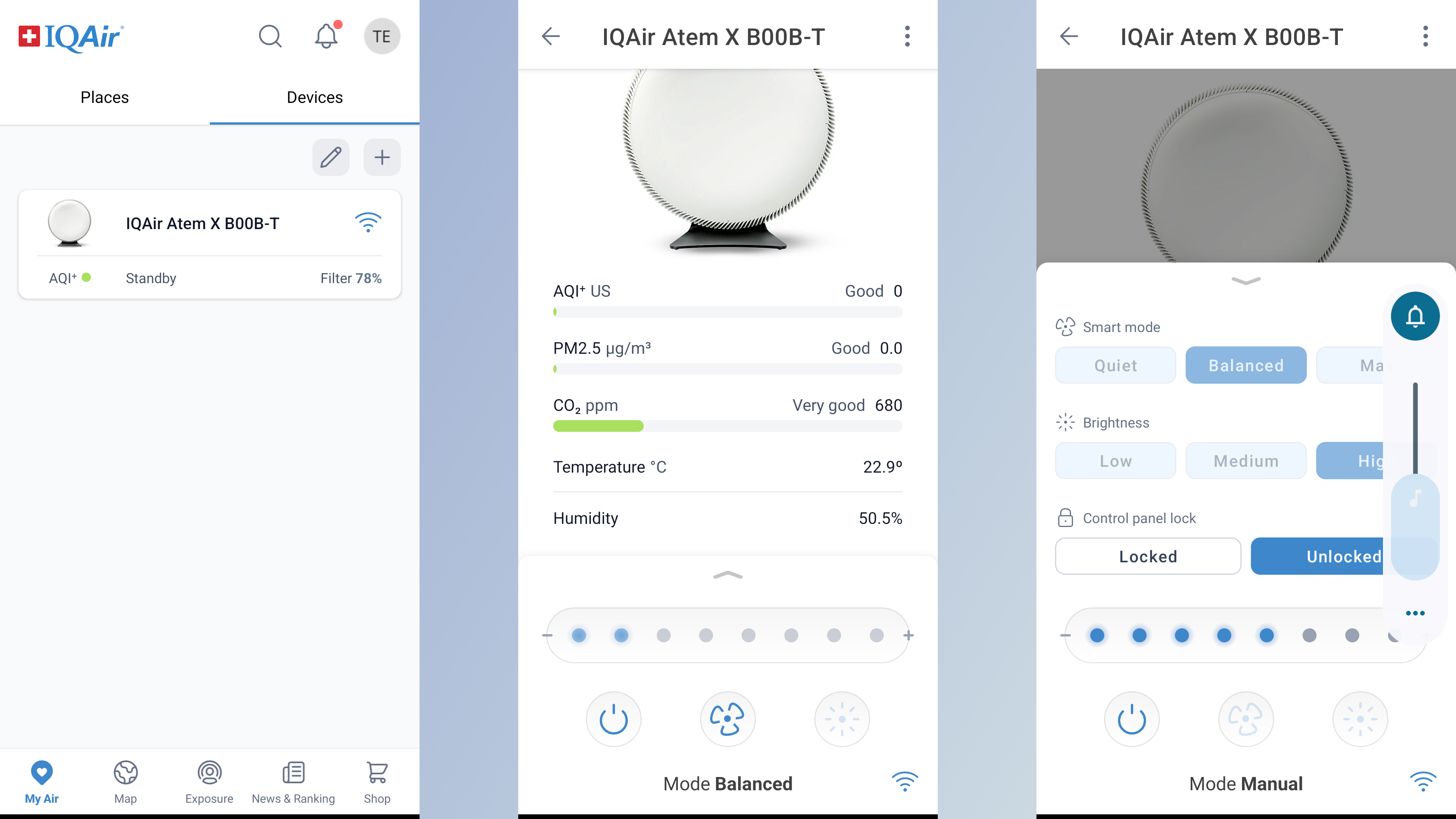The width and height of the screenshot is (1456, 819).
Task: Increase fan speed with plus on slider
Action: point(908,635)
